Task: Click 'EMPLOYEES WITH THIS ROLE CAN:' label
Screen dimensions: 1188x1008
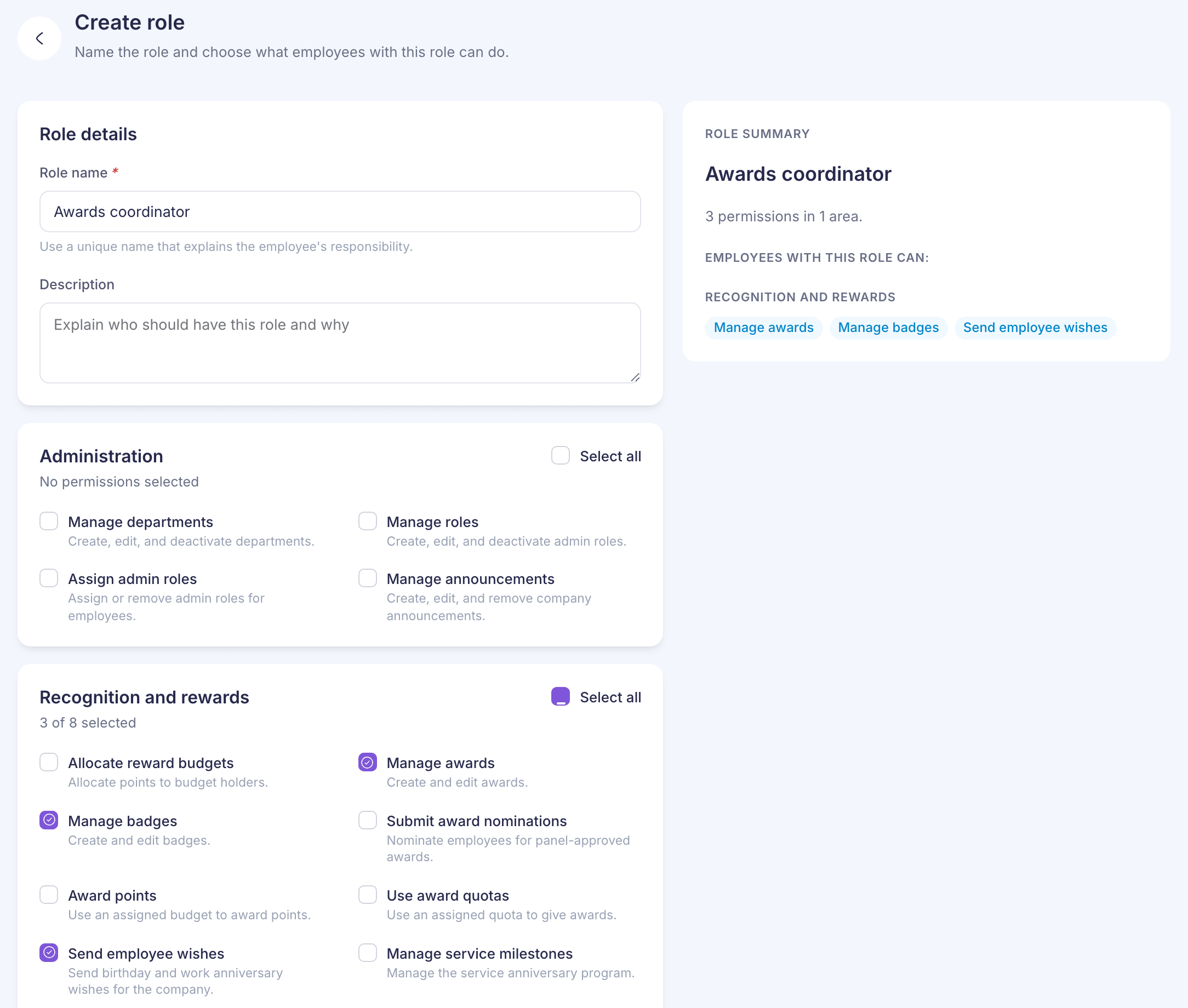Action: click(x=816, y=257)
